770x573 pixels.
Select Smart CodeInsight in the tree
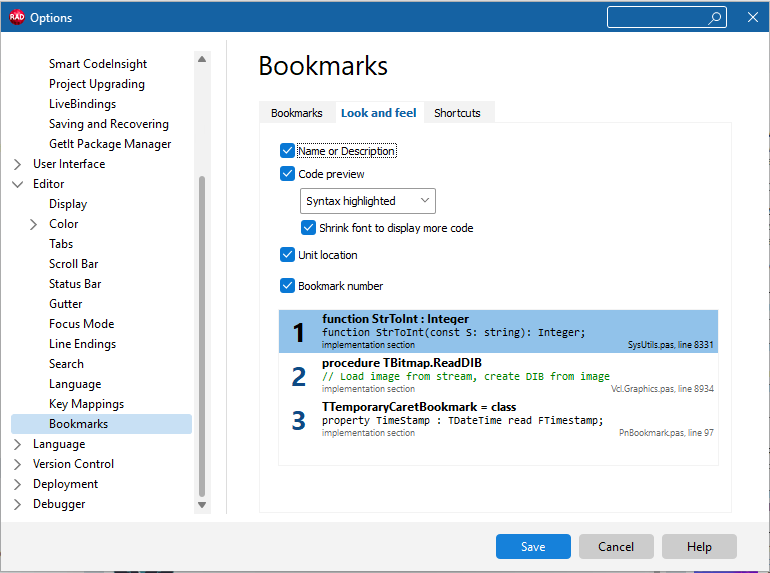[98, 64]
